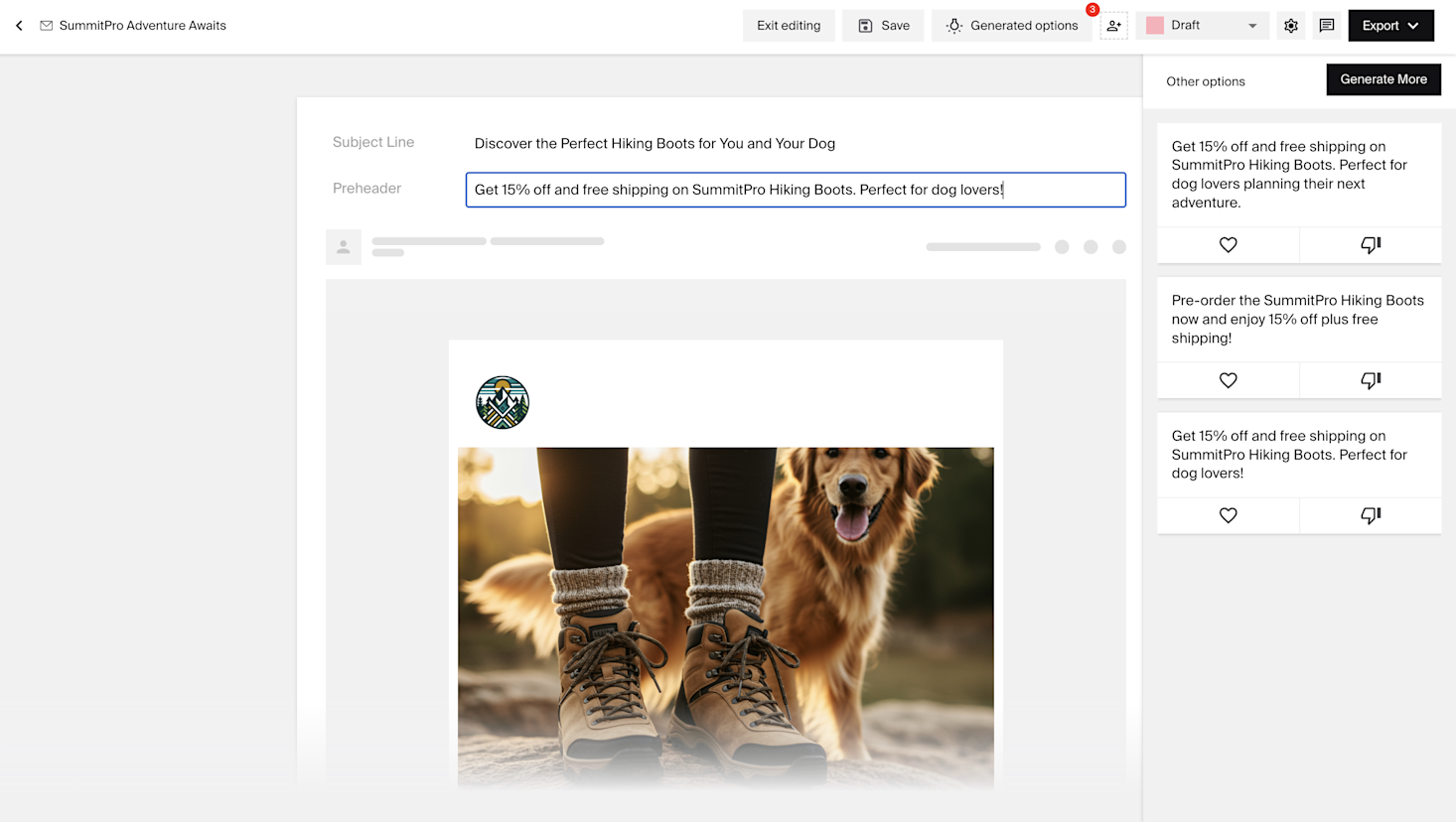Click the 'Preheader' label
Image resolution: width=1456 pixels, height=822 pixels.
click(x=366, y=189)
